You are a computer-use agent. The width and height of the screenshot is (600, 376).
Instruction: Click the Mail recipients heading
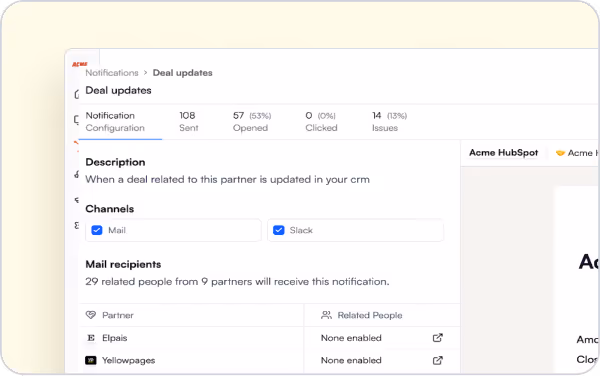pos(123,264)
